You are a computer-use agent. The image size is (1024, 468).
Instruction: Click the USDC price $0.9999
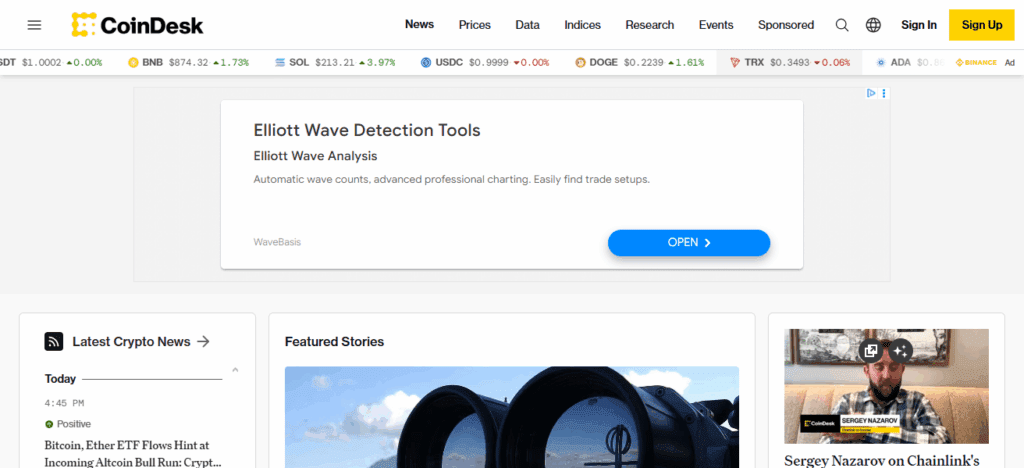tap(488, 63)
